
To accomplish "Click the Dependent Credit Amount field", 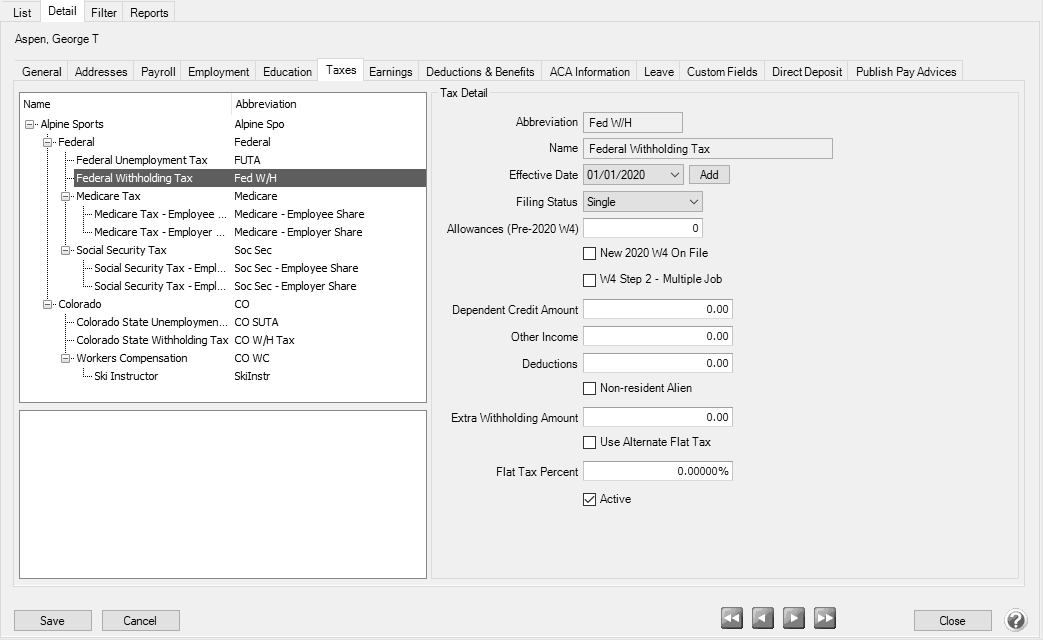I will (658, 309).
